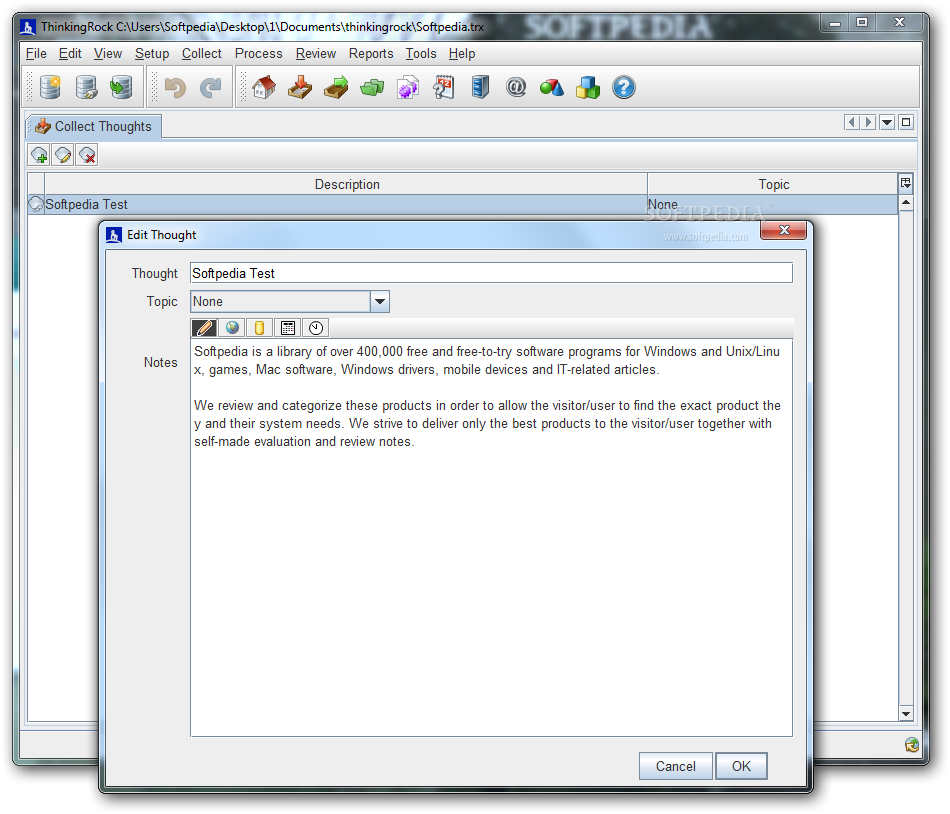The width and height of the screenshot is (950, 814).
Task: Click the green folders Projects icon
Action: [x=372, y=88]
